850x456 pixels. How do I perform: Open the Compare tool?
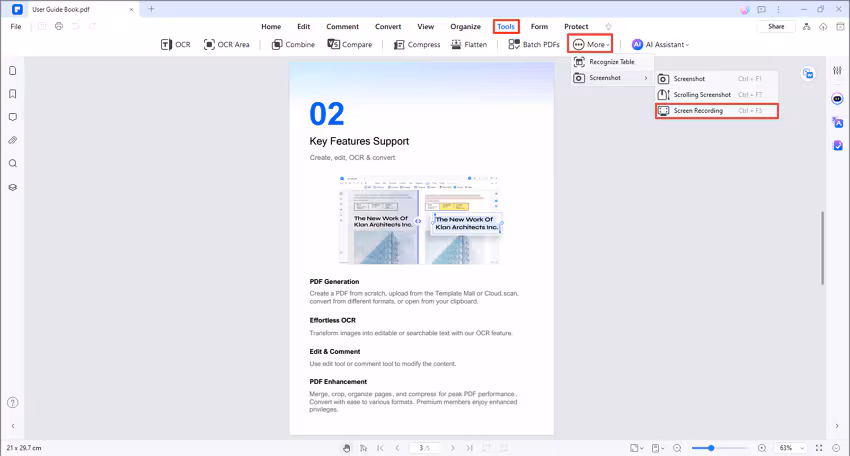(x=336, y=45)
